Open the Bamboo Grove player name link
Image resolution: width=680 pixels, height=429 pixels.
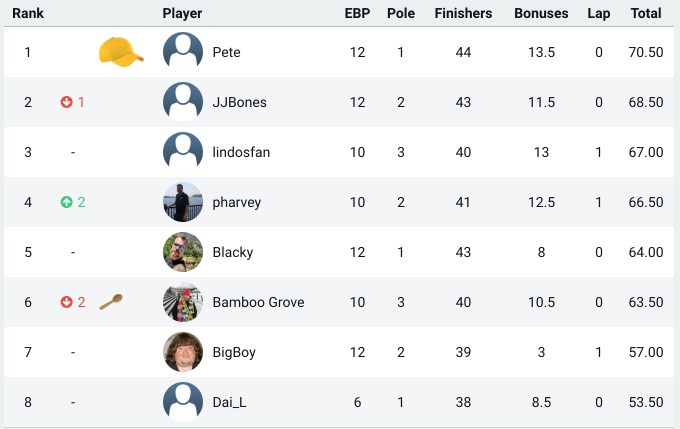(258, 302)
